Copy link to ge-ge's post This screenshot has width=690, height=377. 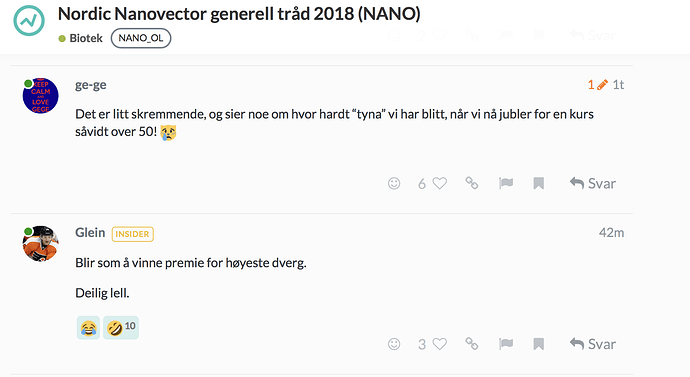(x=472, y=183)
